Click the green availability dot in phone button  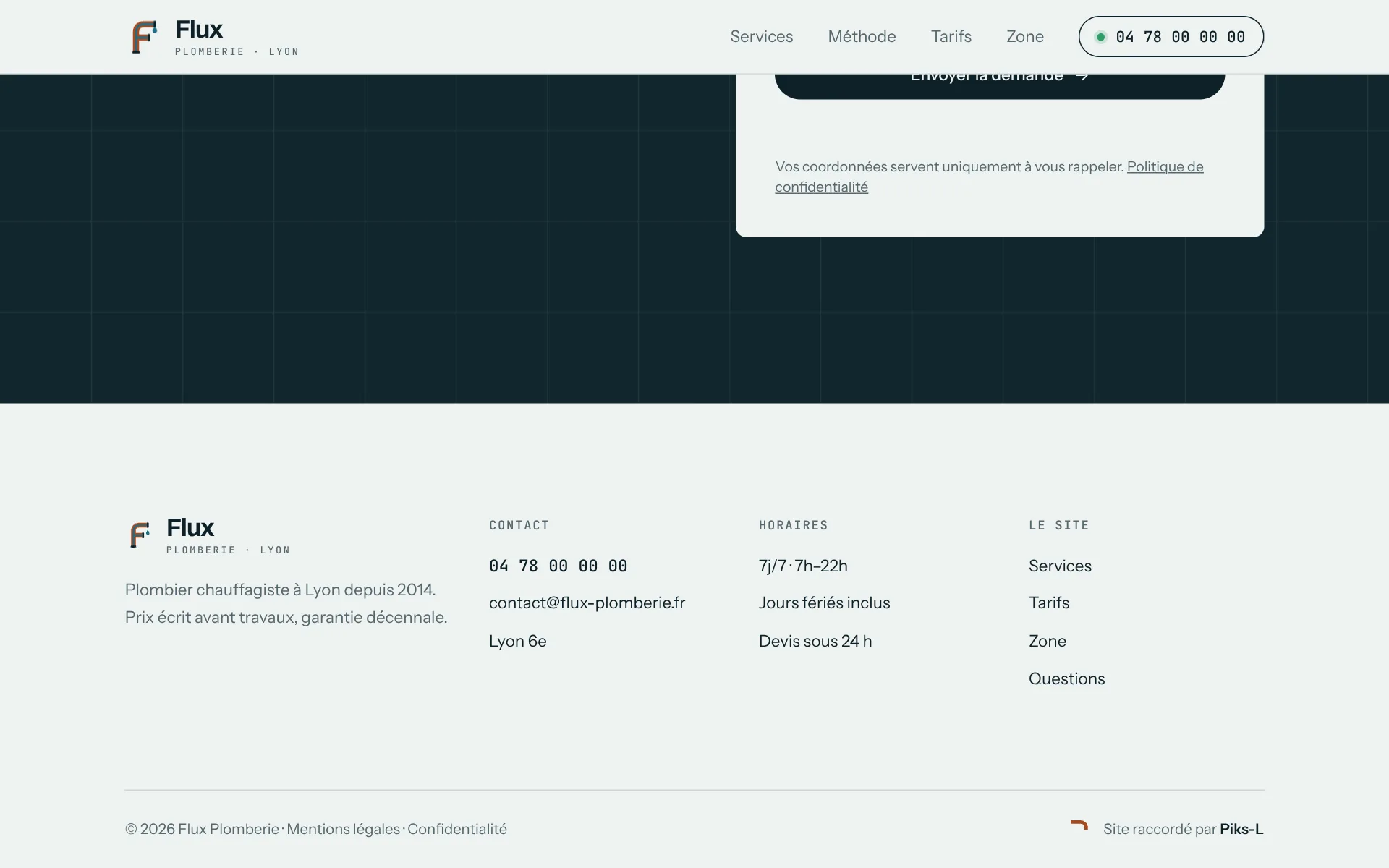1101,37
